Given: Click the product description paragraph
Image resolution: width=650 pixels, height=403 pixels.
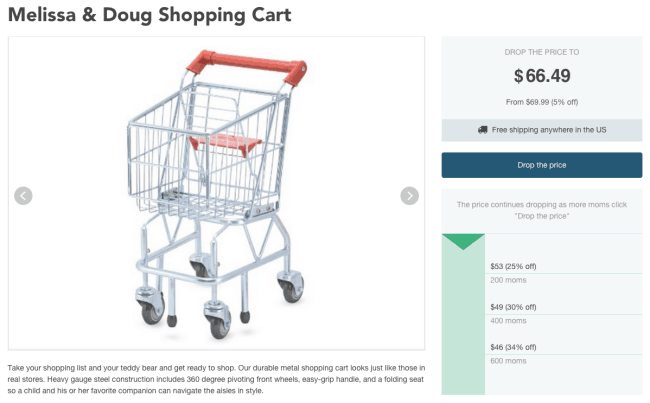Looking at the screenshot, I should pyautogui.click(x=216, y=379).
